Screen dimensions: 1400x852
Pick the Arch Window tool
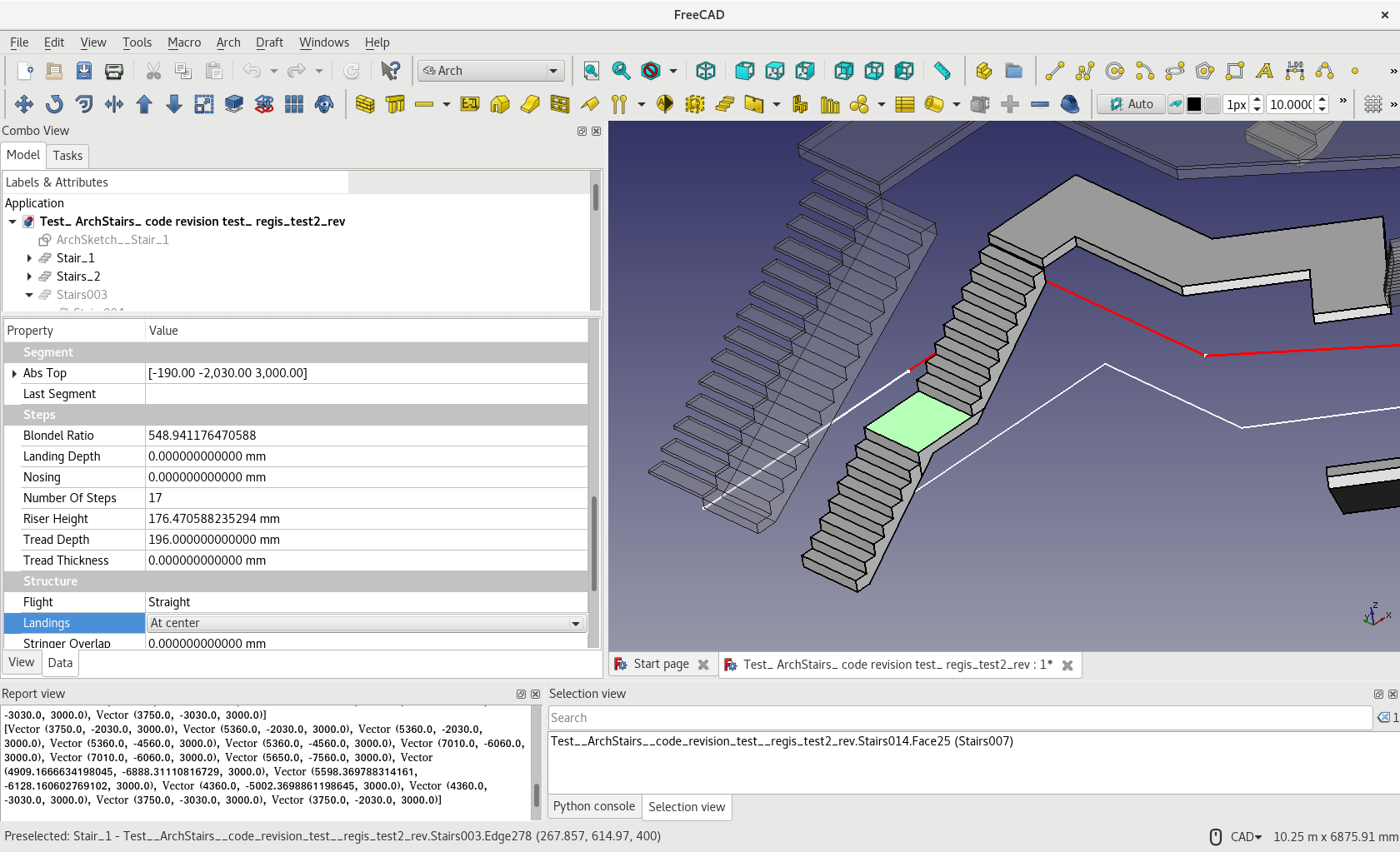point(560,104)
